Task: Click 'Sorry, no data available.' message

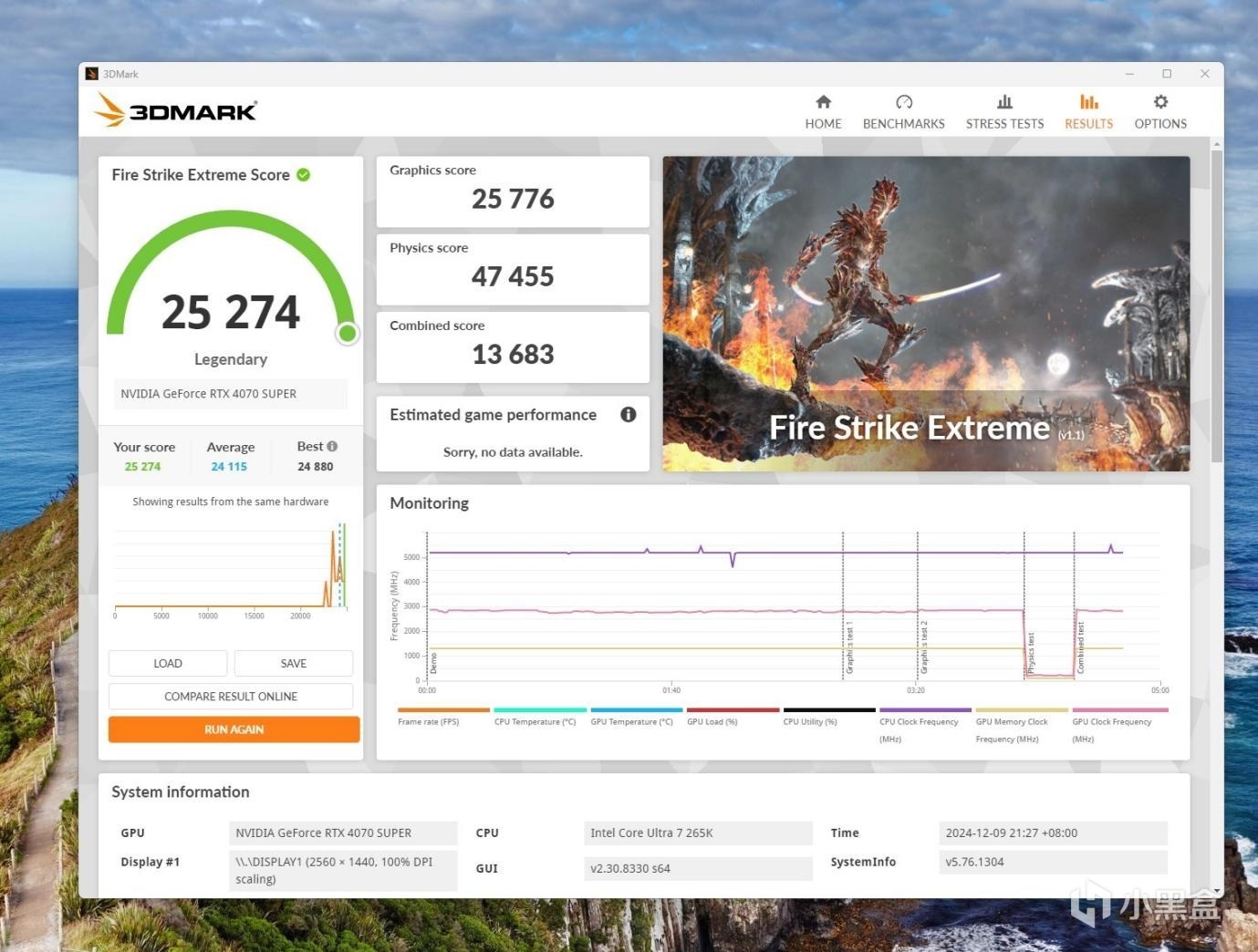Action: coord(513,452)
